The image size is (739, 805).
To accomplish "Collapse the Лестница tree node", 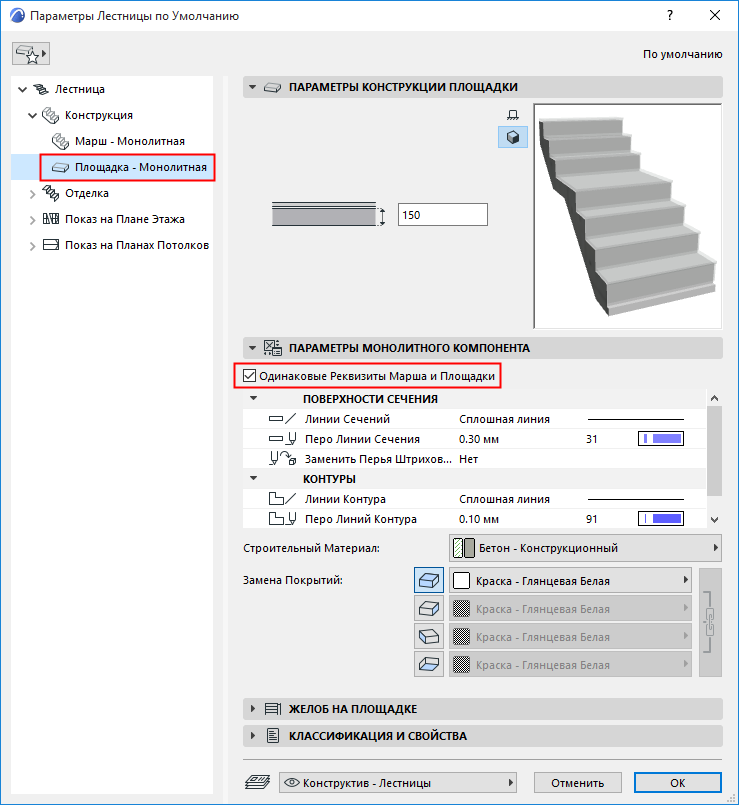I will [22, 89].
